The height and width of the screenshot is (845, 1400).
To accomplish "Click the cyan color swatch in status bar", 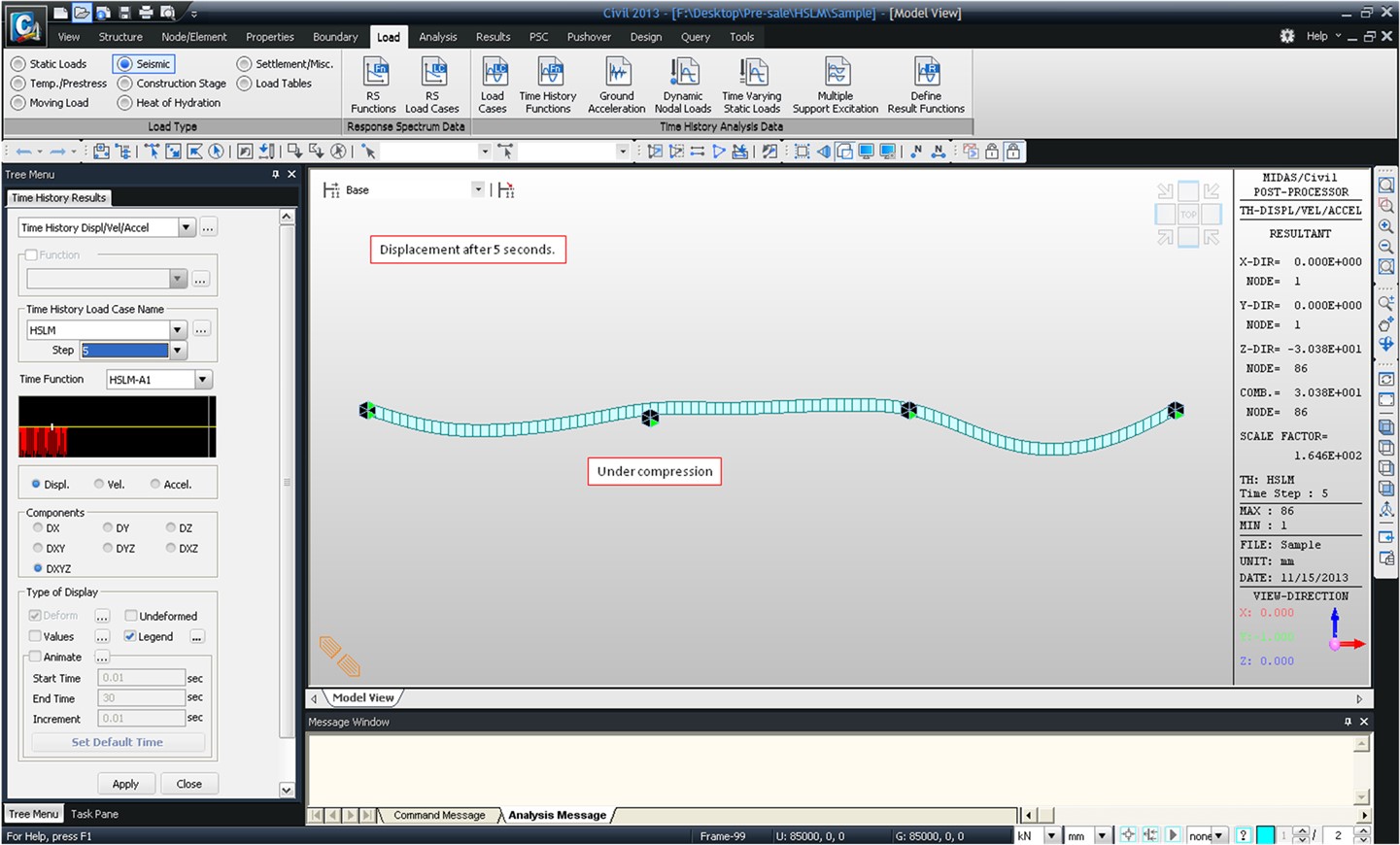I will (x=1265, y=835).
